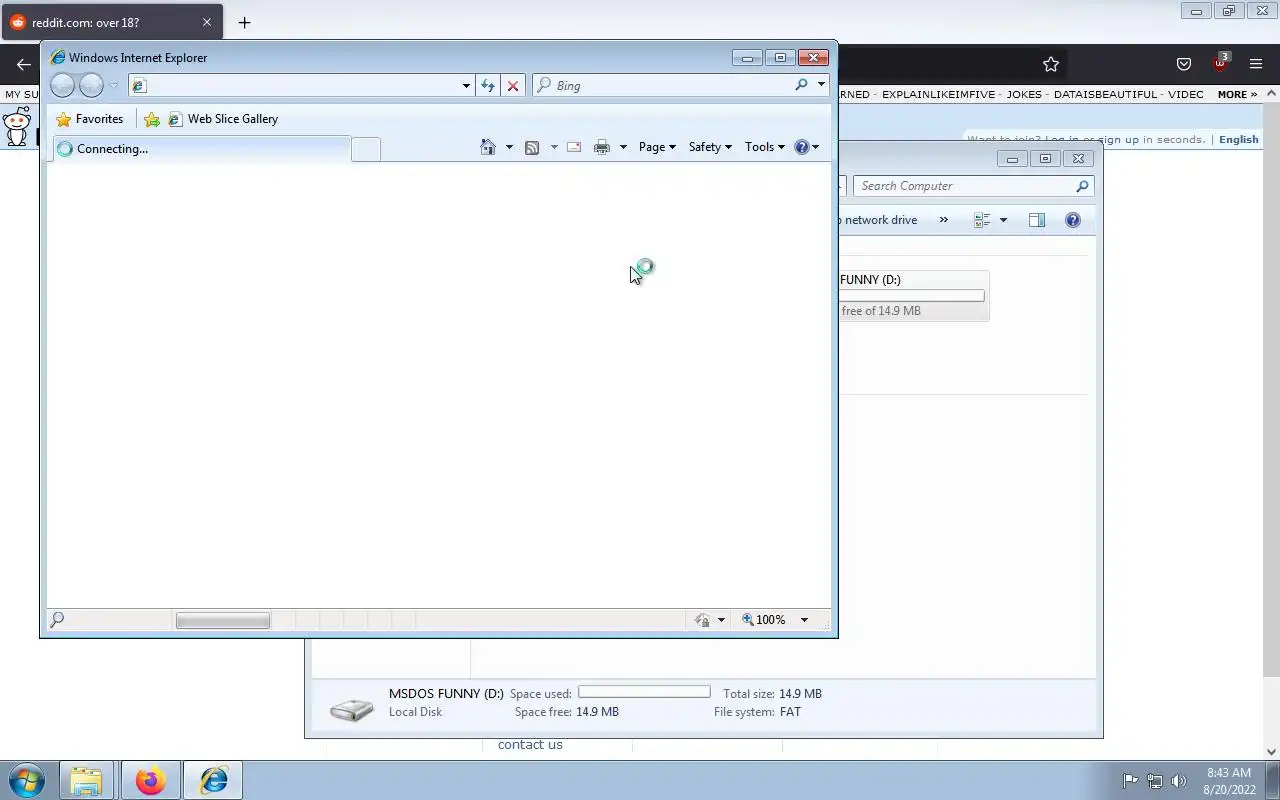This screenshot has width=1280, height=800.
Task: Click the MORE » link in reddit bar
Action: click(x=1238, y=94)
